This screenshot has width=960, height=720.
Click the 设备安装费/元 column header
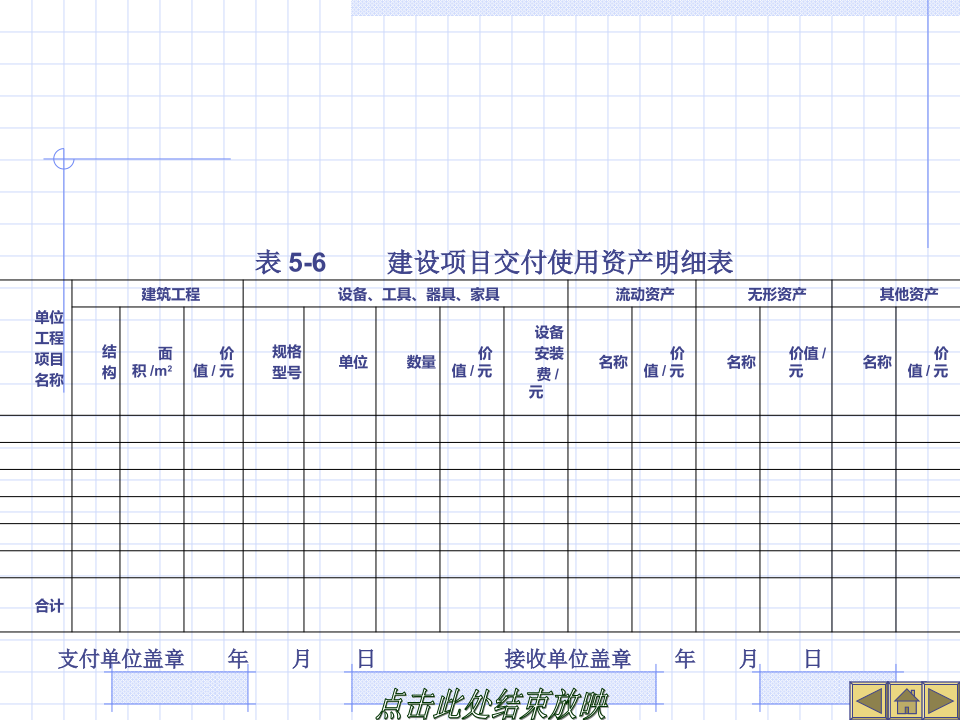click(x=546, y=362)
